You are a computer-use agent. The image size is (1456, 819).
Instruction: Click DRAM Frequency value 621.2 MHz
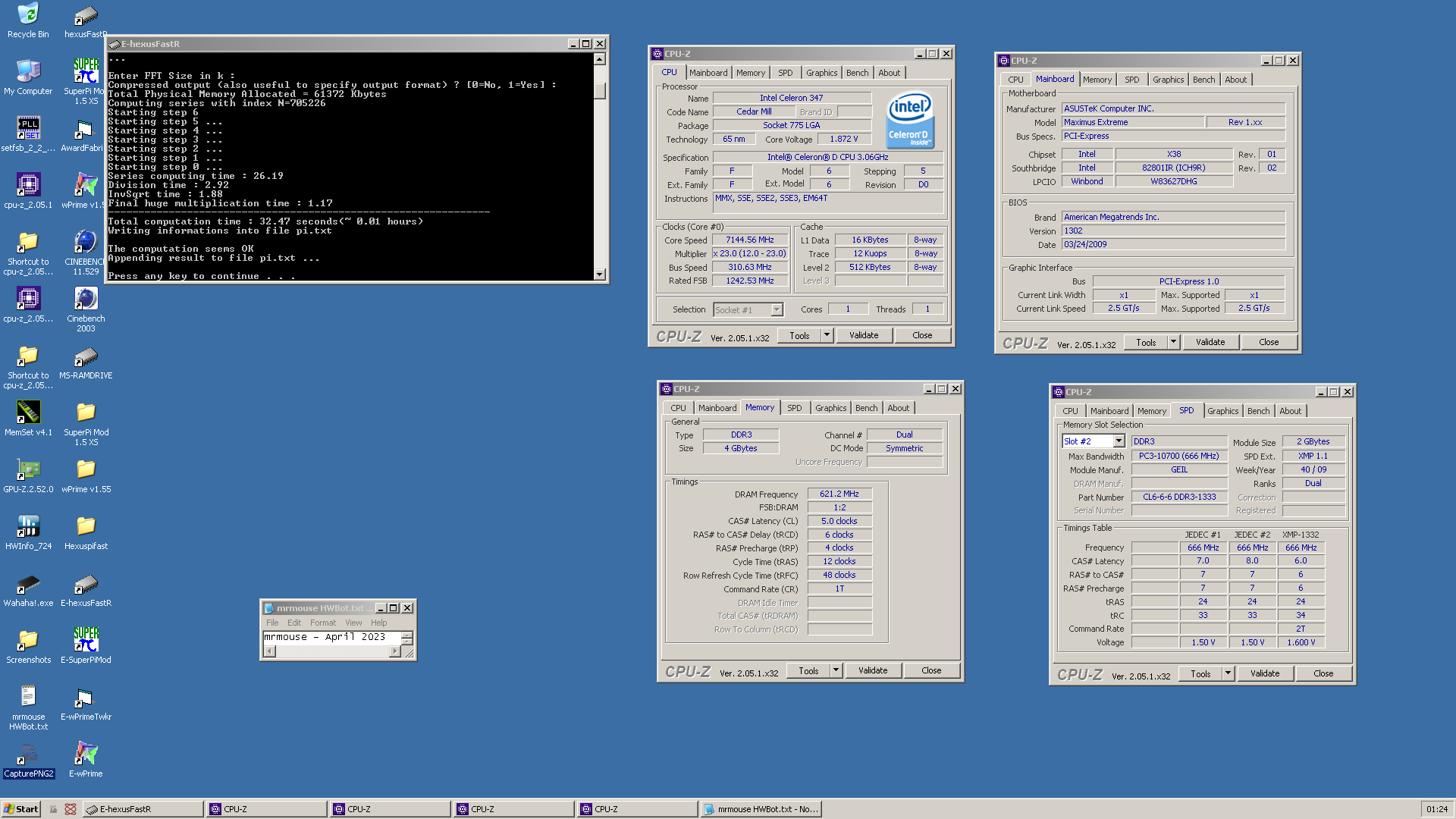point(839,494)
